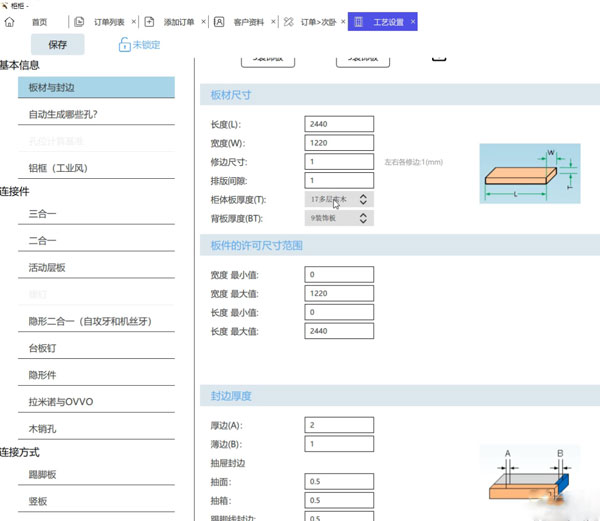Click the 薄边(B) input field

pyautogui.click(x=339, y=444)
